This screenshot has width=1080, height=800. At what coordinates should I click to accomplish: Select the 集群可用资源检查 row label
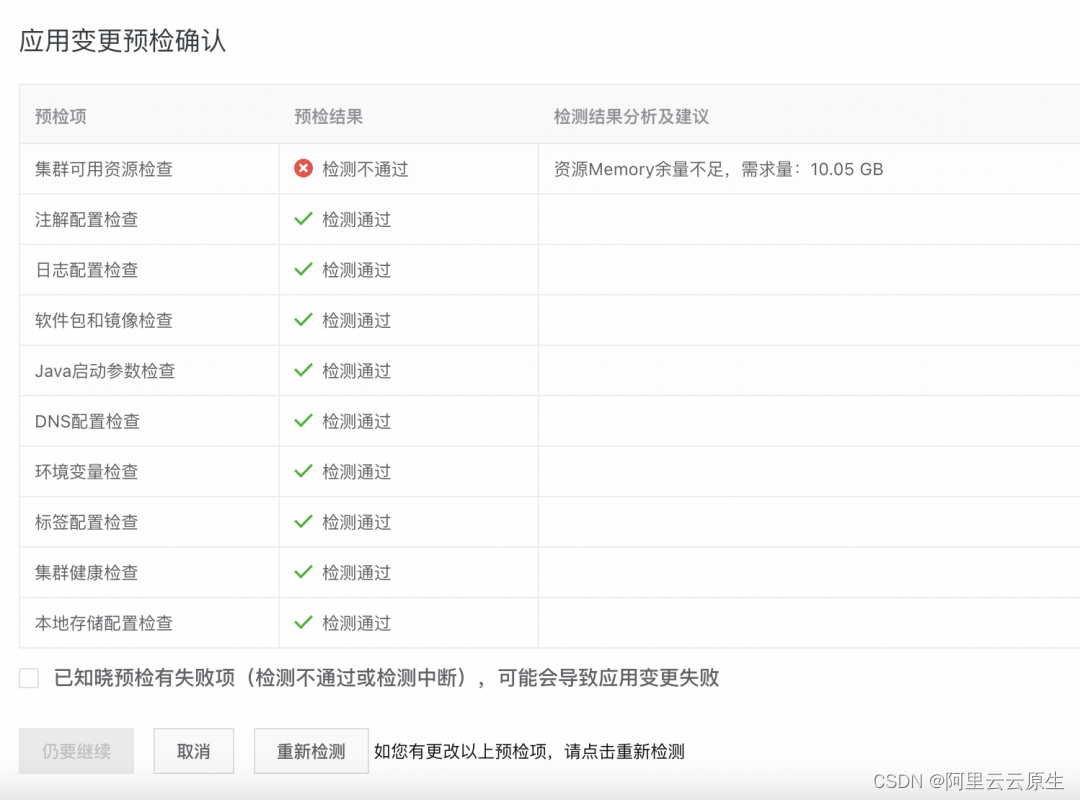(x=104, y=169)
